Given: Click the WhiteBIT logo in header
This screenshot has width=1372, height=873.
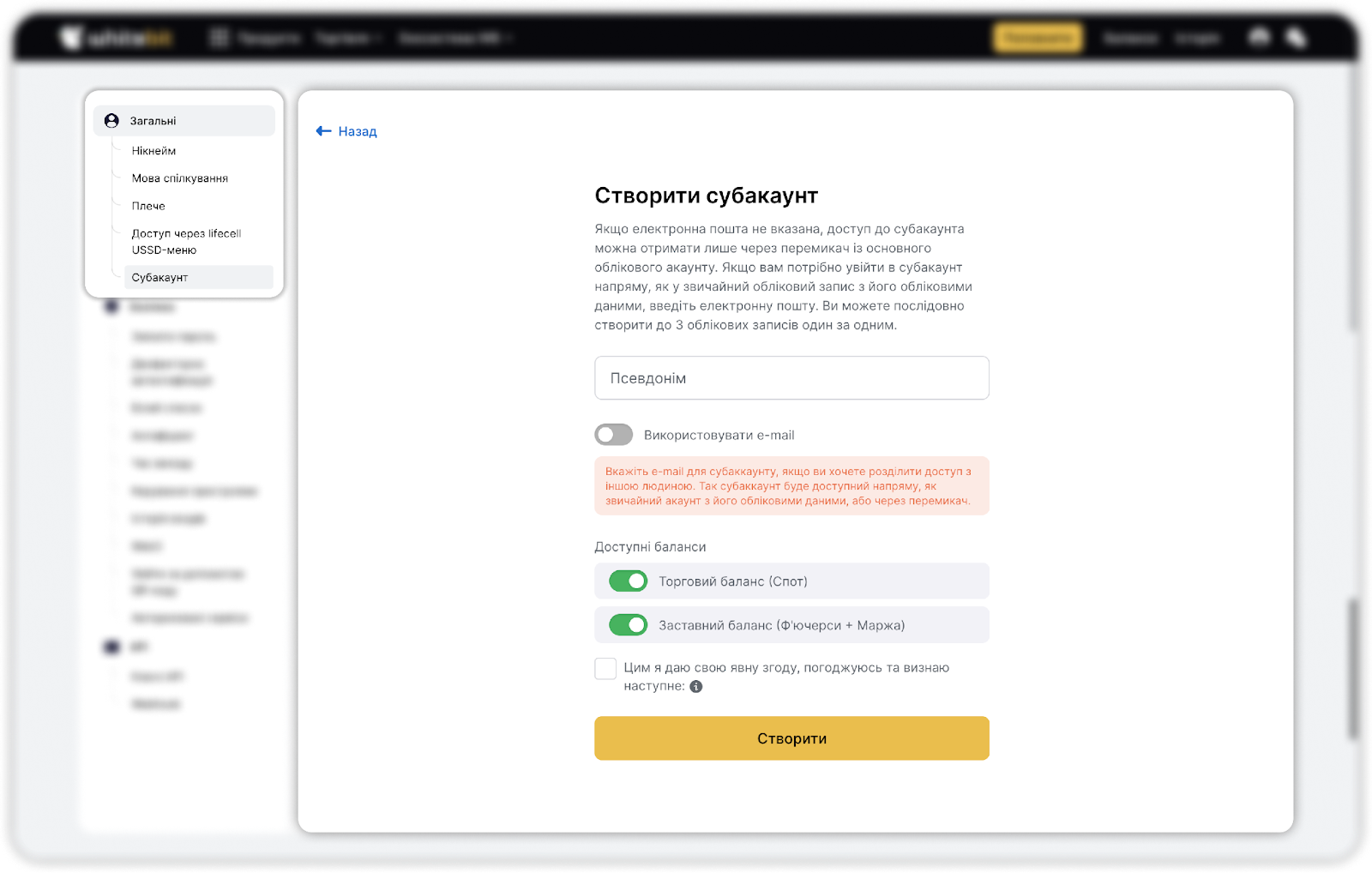Looking at the screenshot, I should click(117, 38).
